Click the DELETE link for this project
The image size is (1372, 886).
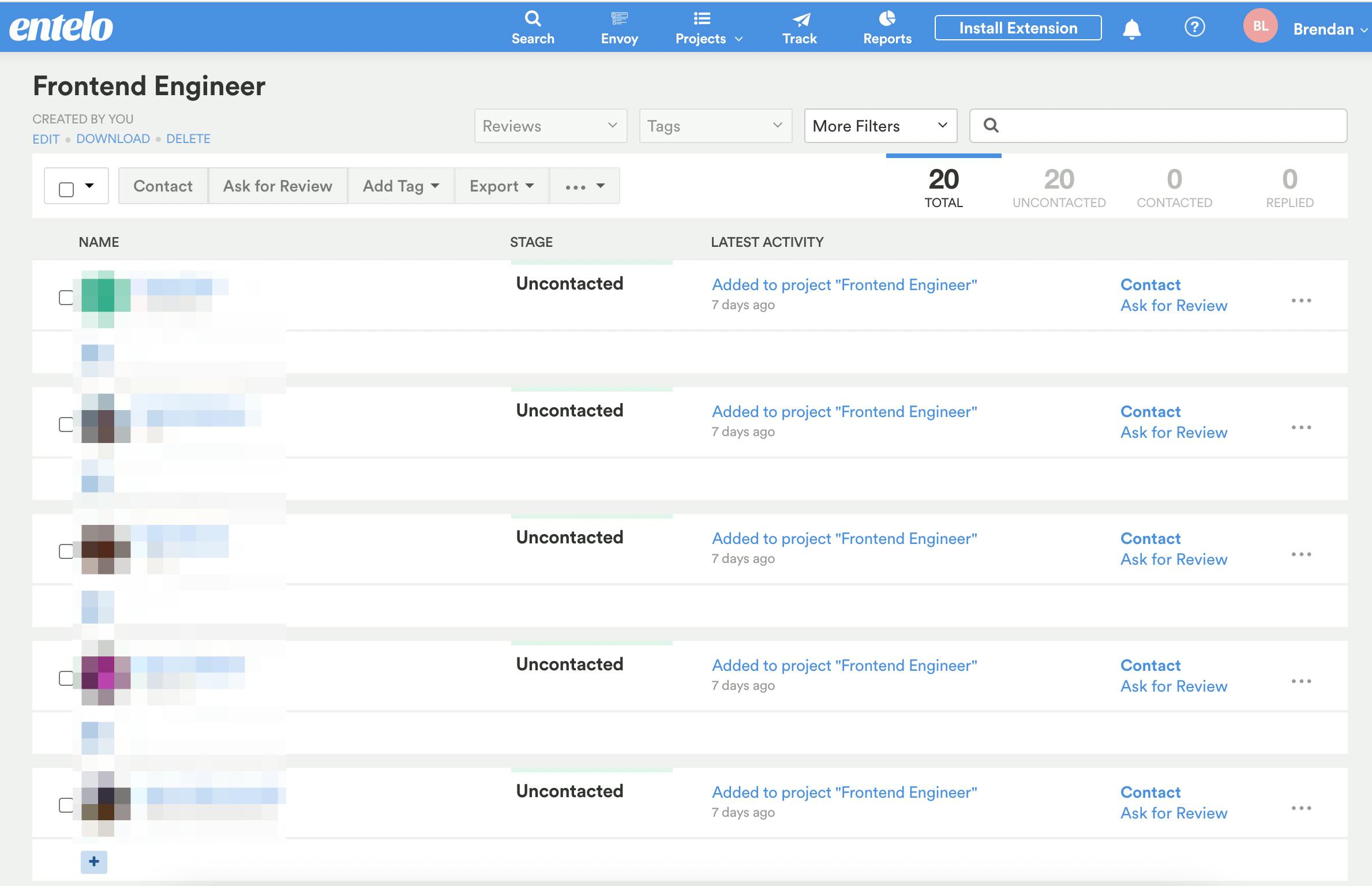[188, 138]
